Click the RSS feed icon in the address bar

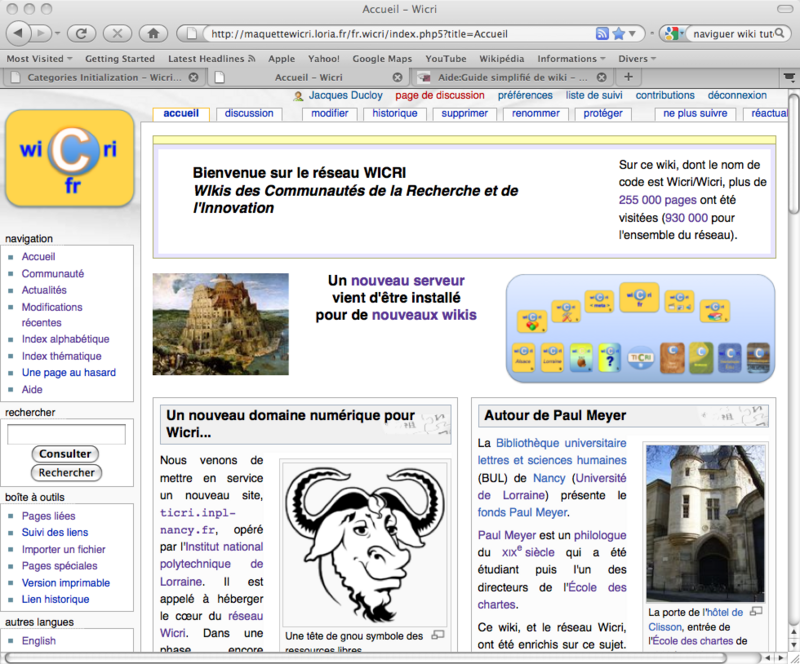click(x=603, y=34)
